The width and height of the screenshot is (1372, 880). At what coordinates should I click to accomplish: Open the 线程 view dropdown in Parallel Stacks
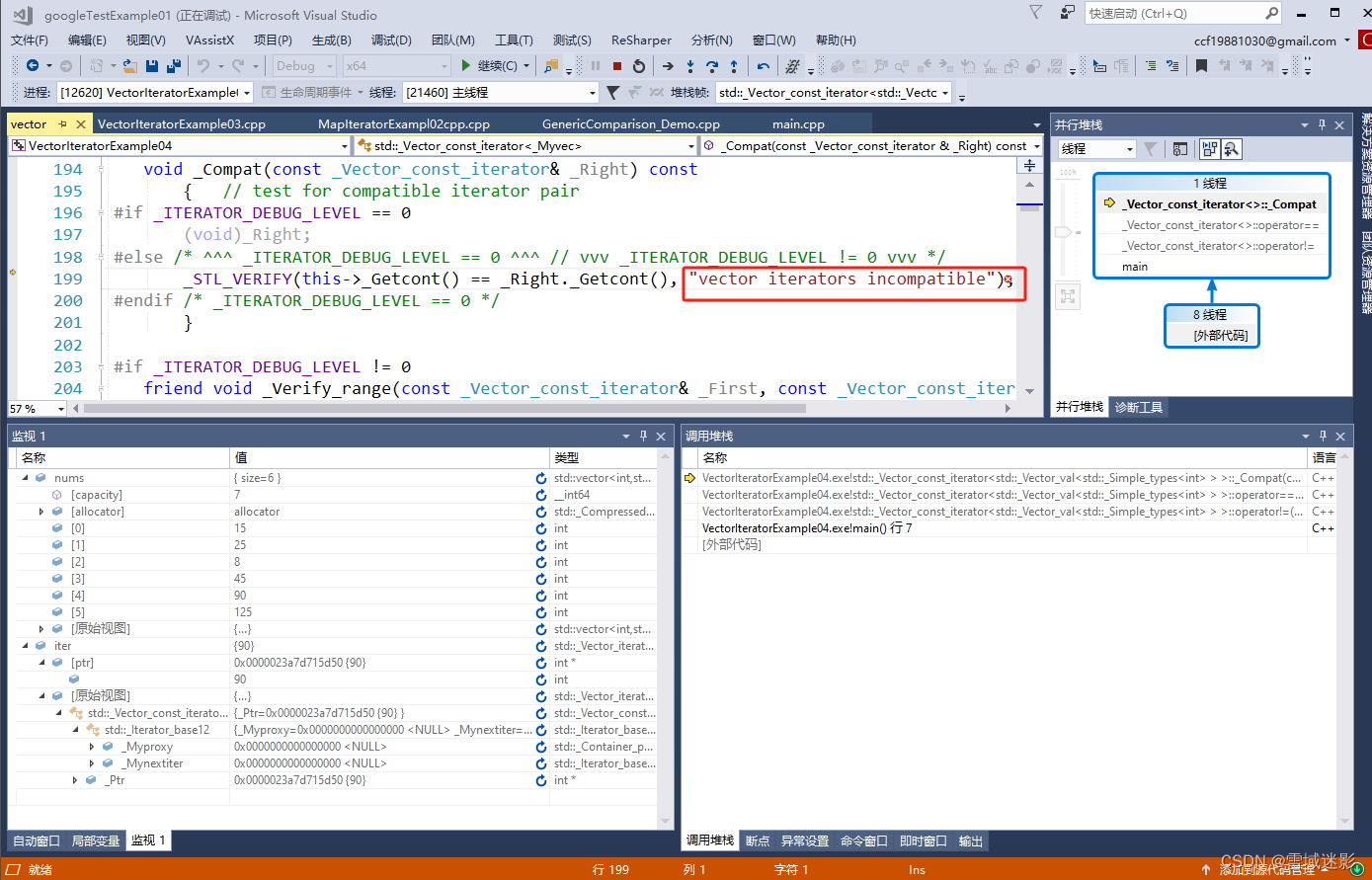1097,149
